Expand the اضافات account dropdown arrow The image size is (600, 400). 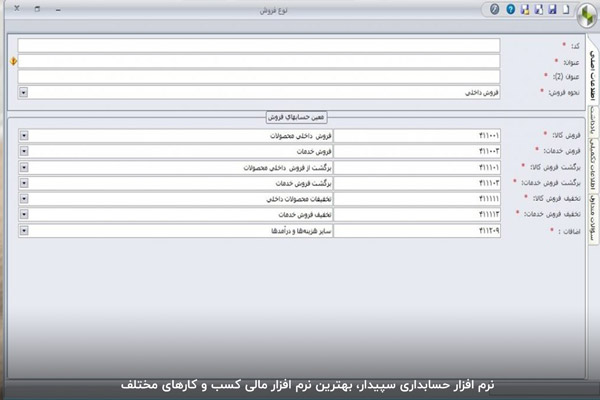click(24, 230)
